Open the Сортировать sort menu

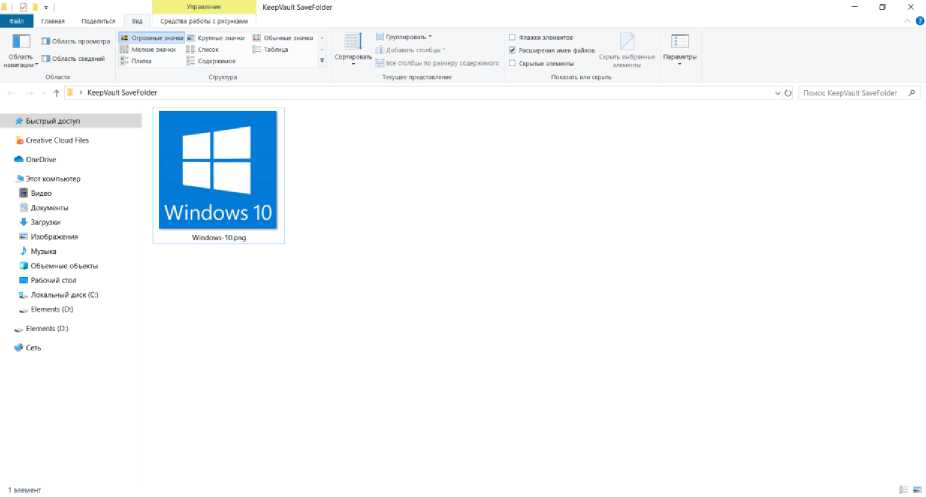coord(353,48)
